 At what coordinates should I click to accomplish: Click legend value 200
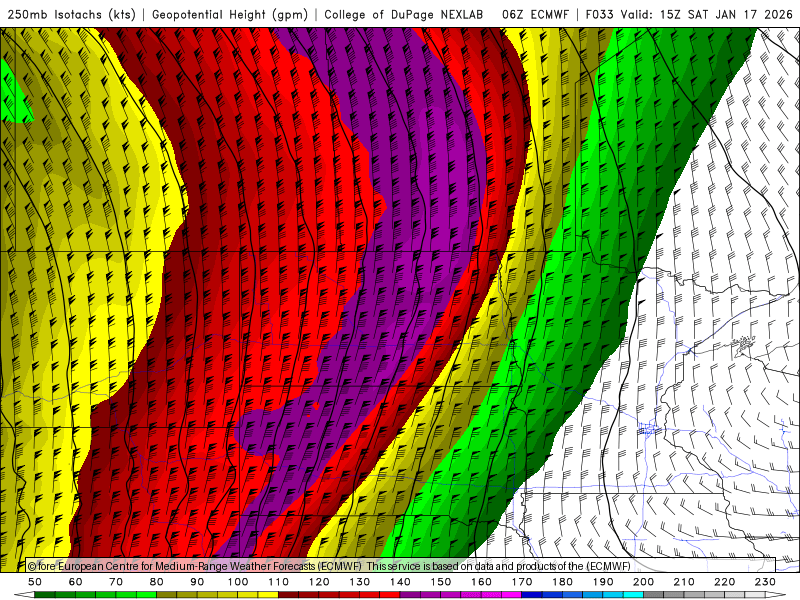643,582
